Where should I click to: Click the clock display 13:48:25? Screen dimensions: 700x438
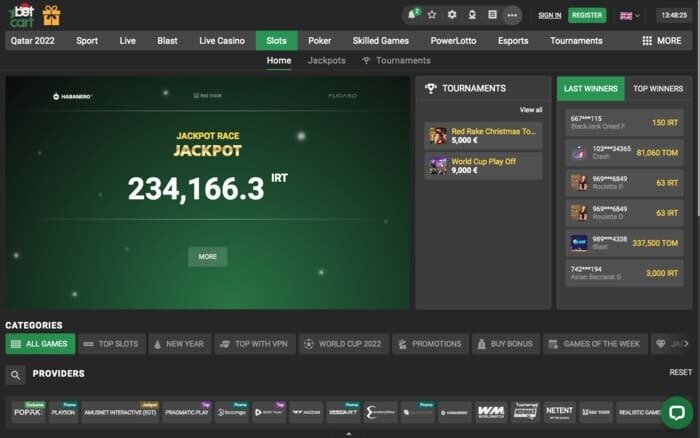tap(674, 15)
